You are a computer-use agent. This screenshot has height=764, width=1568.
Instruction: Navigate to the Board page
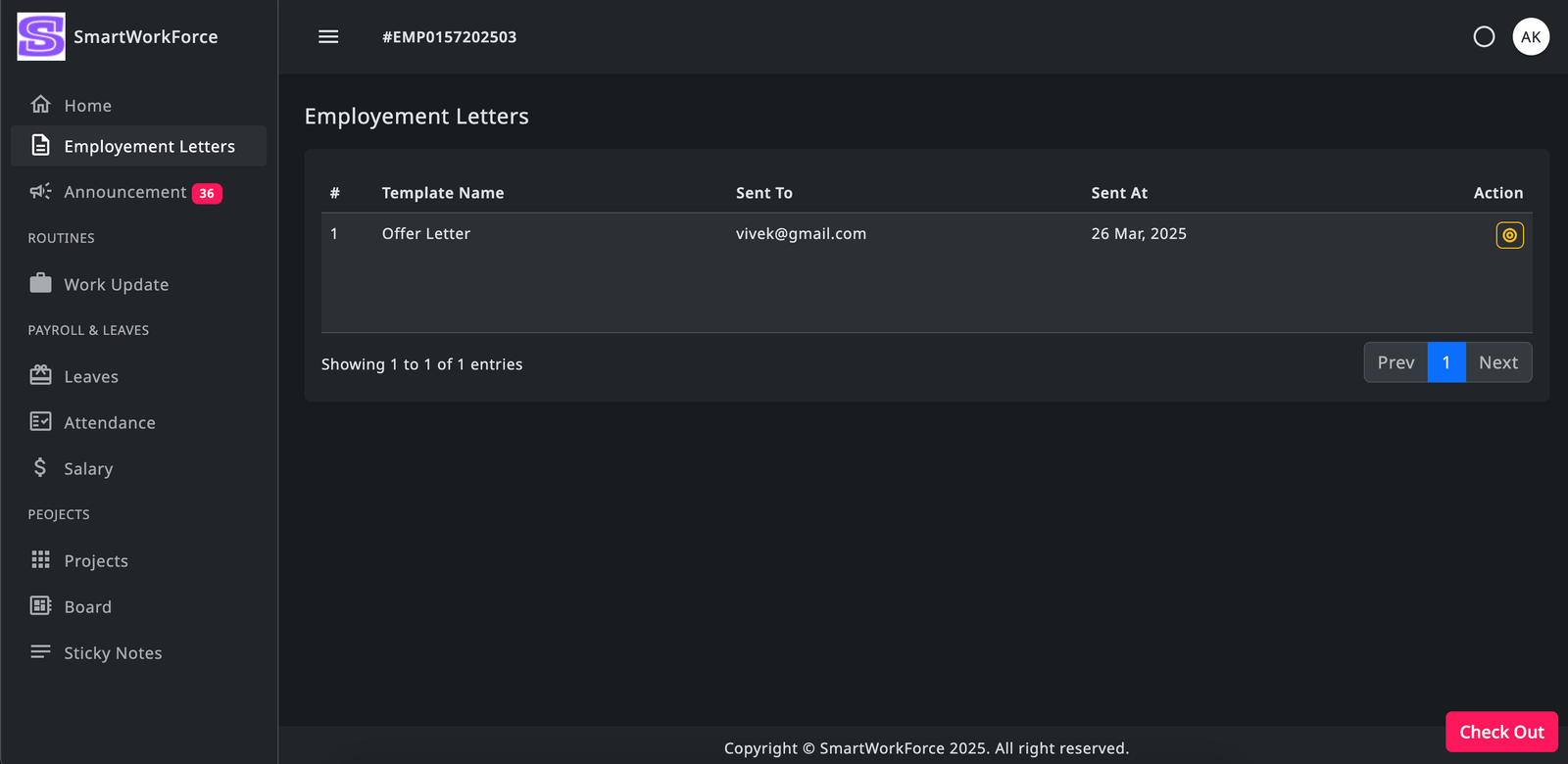[x=88, y=606]
